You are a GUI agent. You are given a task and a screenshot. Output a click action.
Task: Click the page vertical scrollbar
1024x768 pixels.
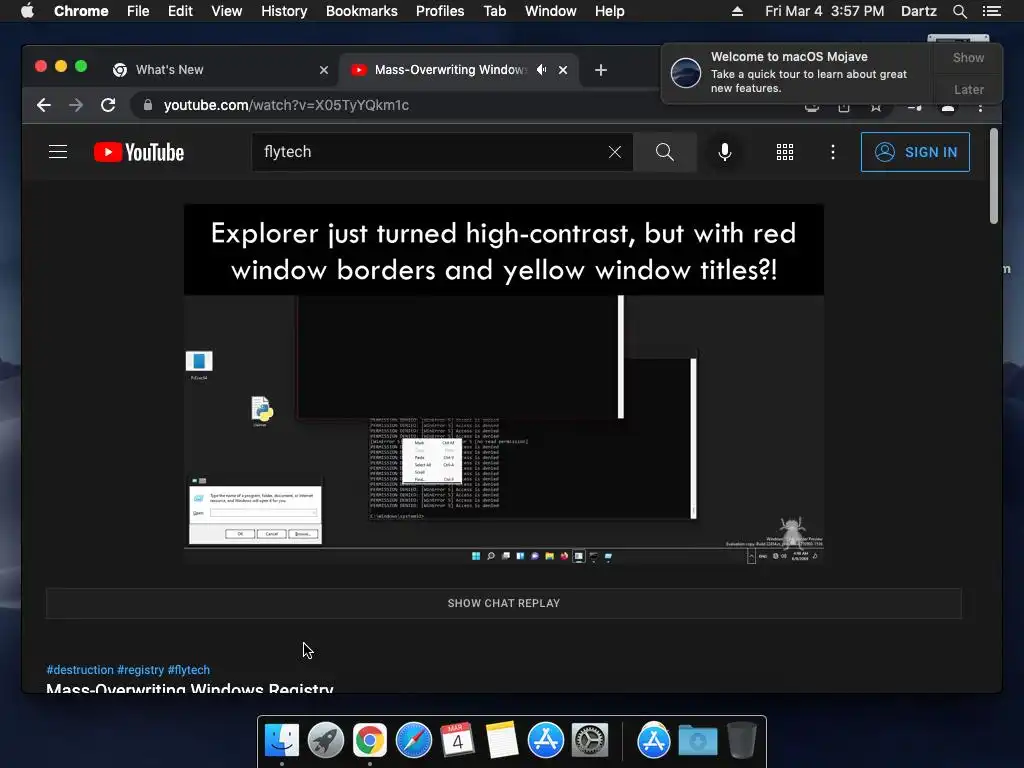(x=994, y=176)
